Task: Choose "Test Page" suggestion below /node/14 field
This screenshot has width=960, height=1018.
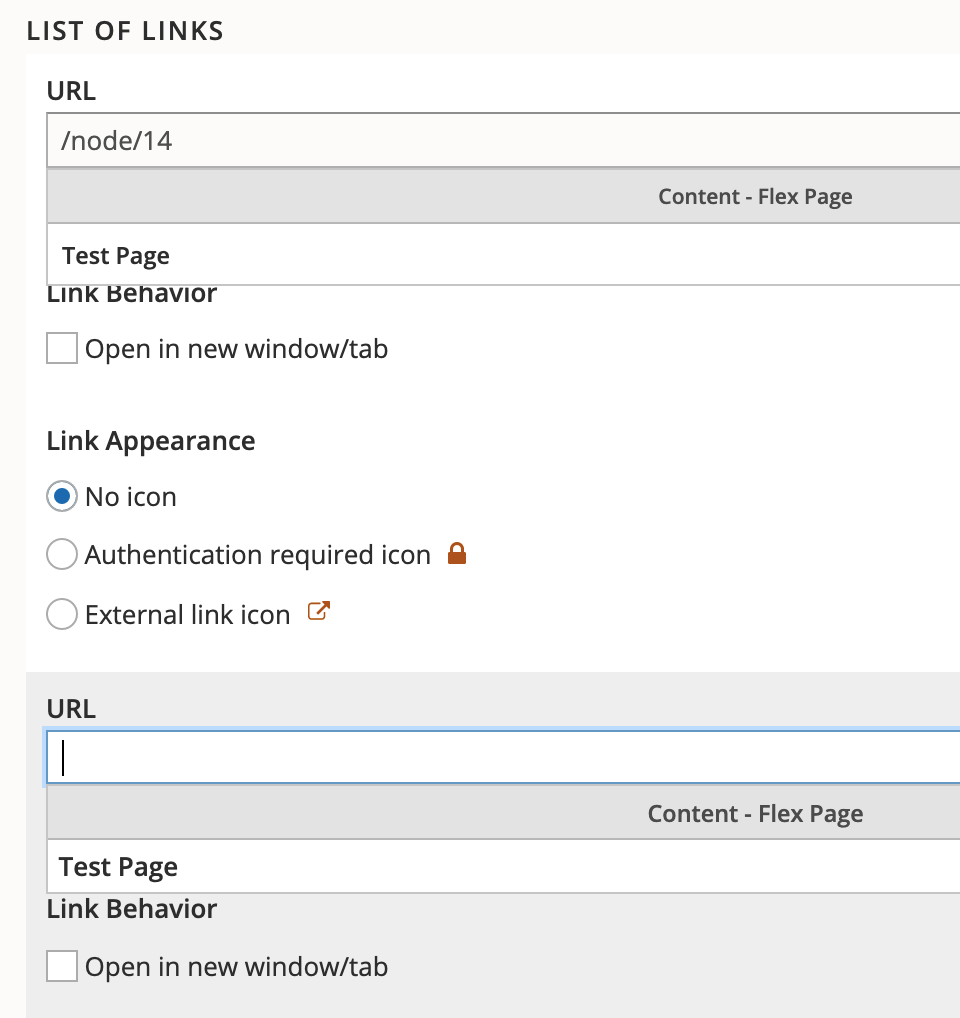Action: (x=116, y=256)
